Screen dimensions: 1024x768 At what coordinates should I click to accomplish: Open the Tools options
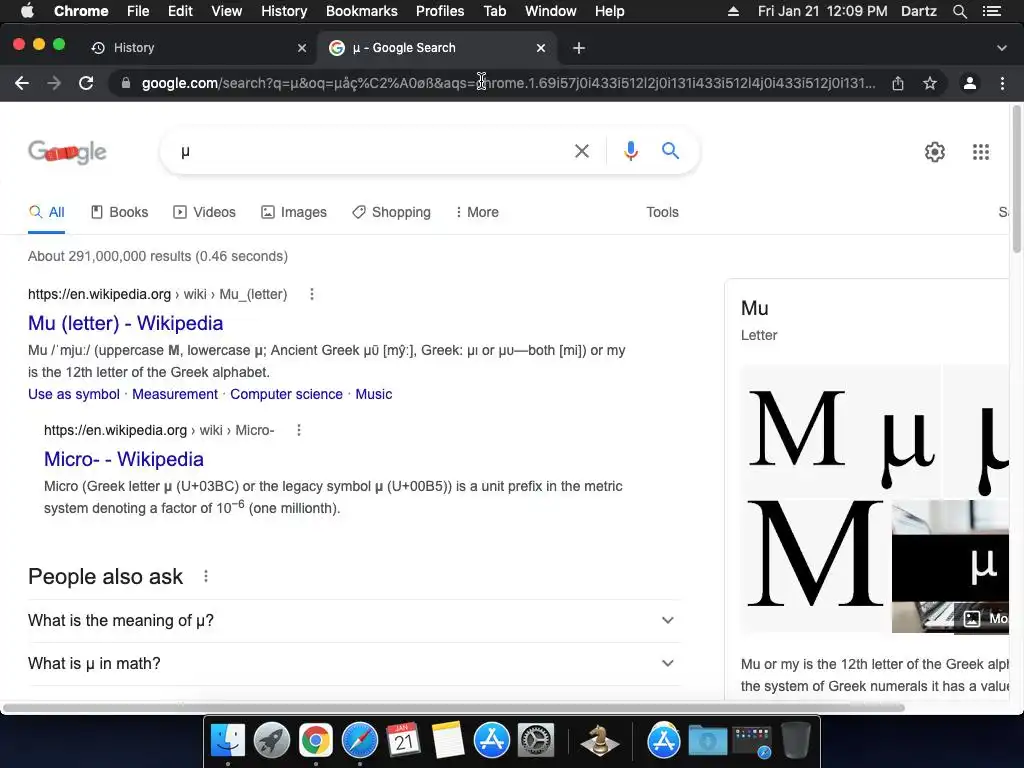[662, 212]
